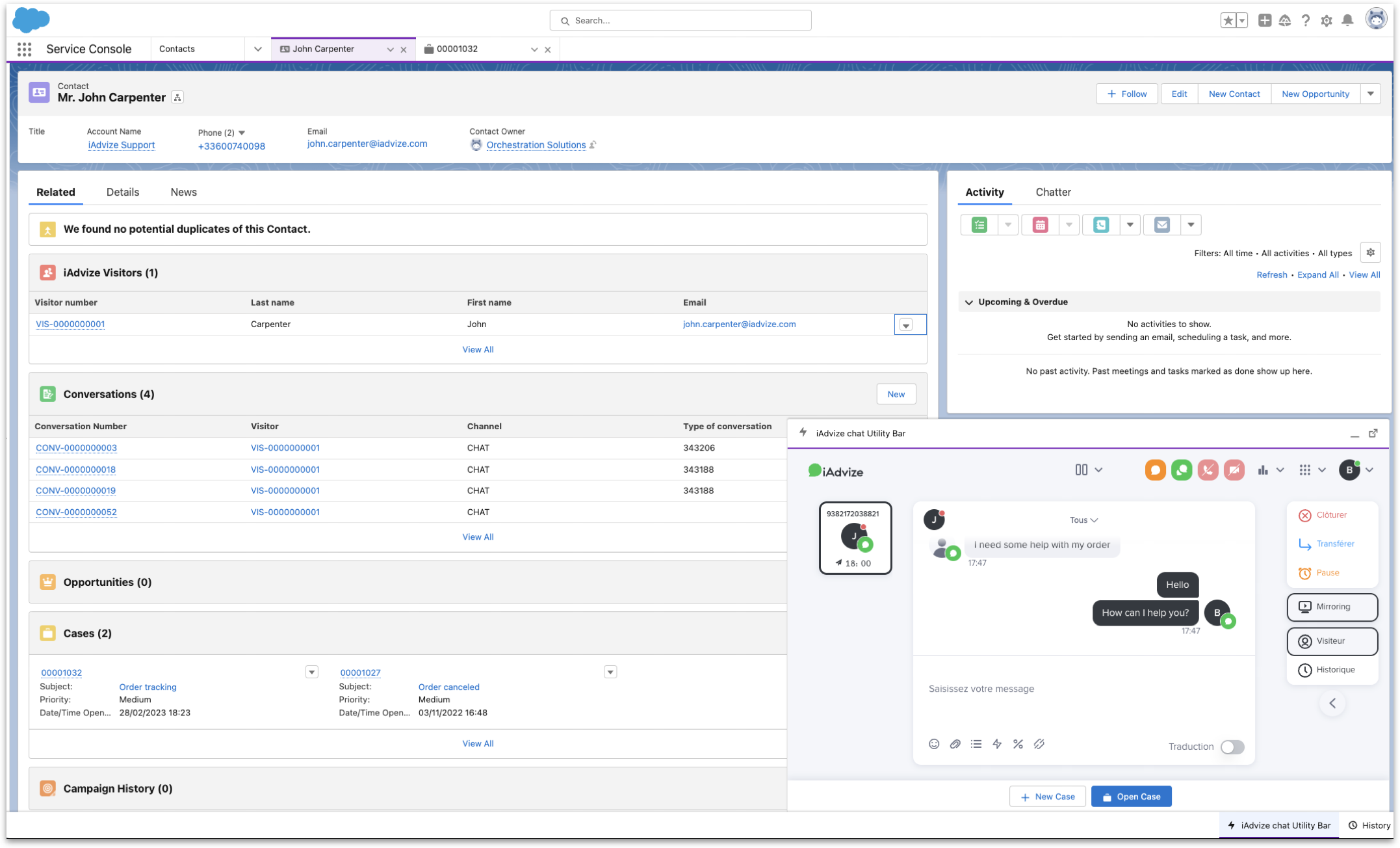Open the canned responses lightning icon
Image resolution: width=1400 pixels, height=848 pixels.
pyautogui.click(x=997, y=744)
